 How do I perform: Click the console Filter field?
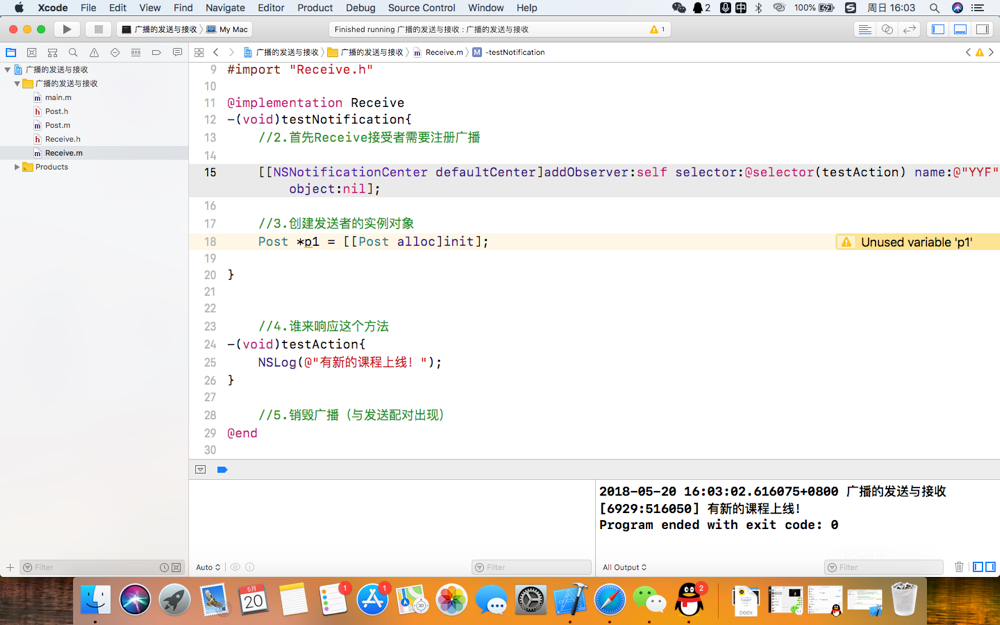pyautogui.click(x=885, y=567)
